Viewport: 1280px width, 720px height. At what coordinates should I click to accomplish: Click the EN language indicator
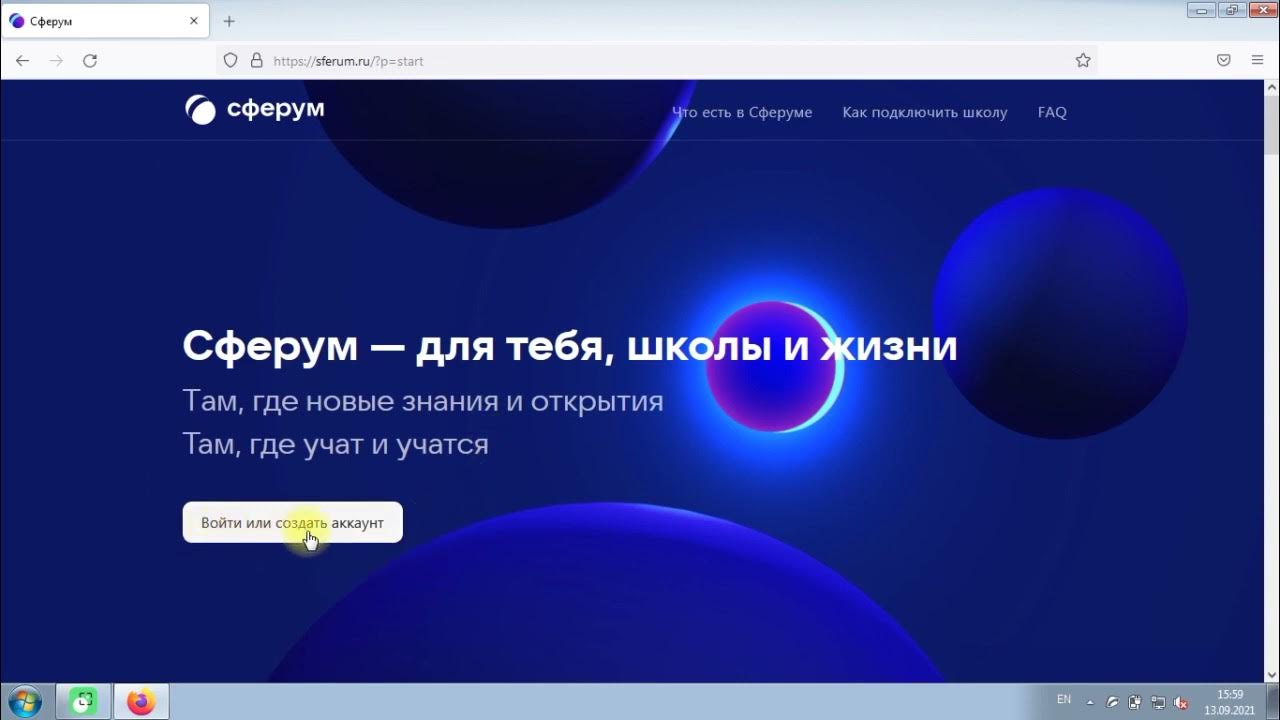point(1064,700)
